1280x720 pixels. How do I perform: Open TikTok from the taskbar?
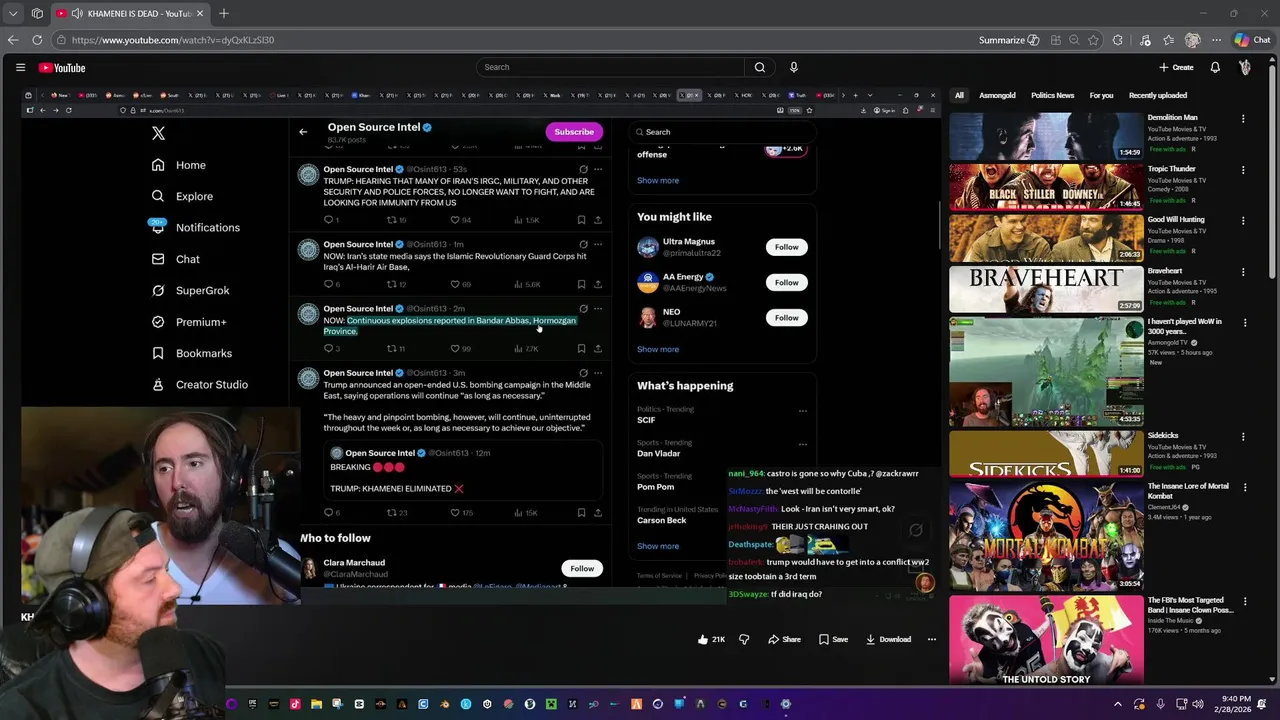(x=295, y=704)
